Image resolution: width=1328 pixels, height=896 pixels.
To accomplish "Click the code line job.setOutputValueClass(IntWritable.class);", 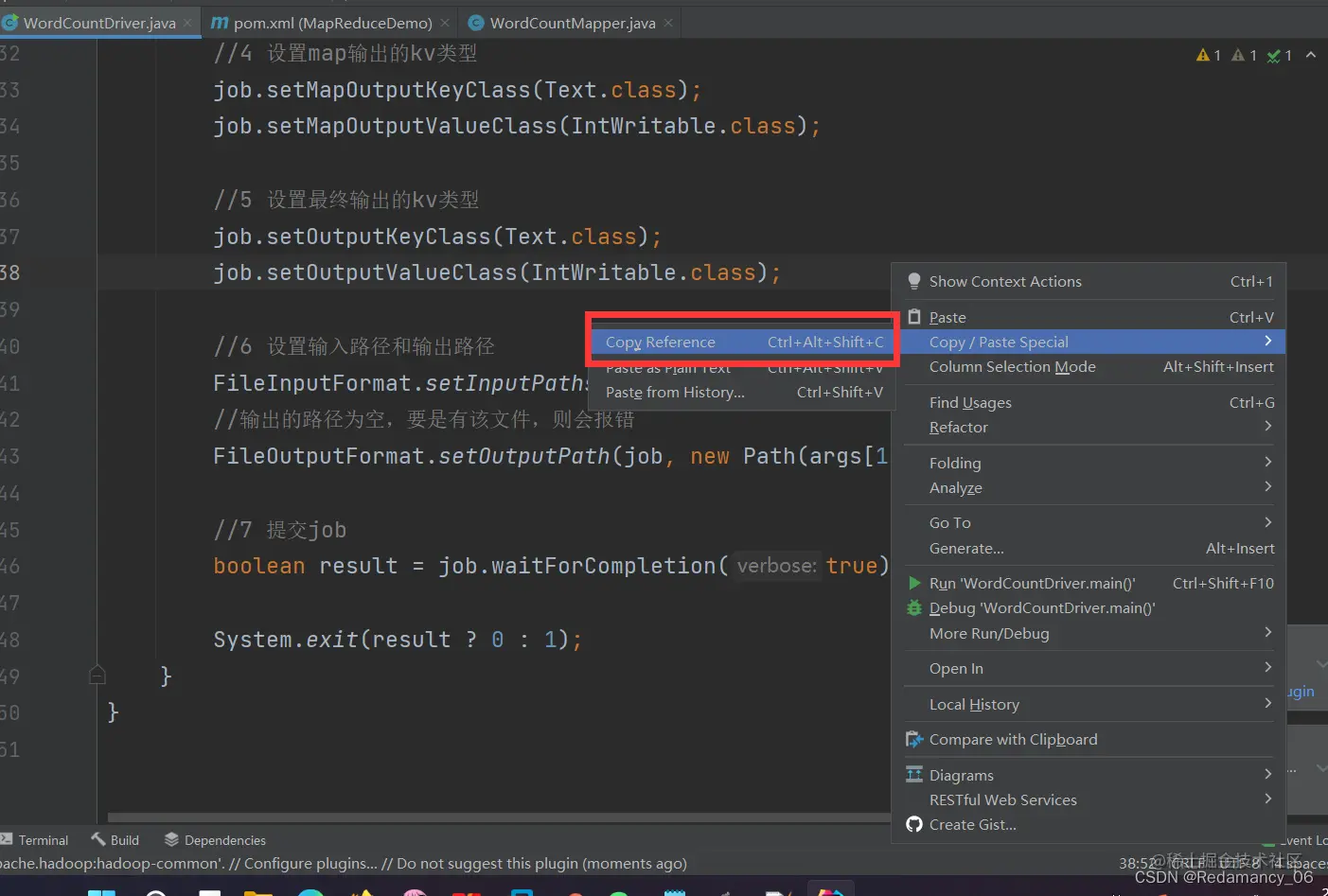I will click(x=497, y=272).
